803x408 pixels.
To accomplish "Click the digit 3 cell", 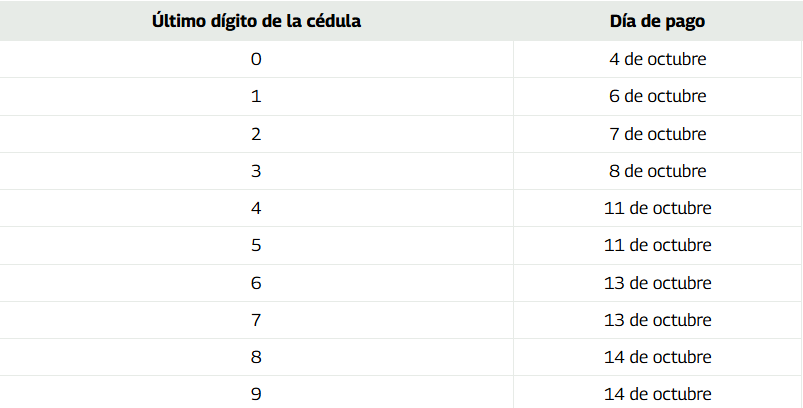I will tap(256, 171).
